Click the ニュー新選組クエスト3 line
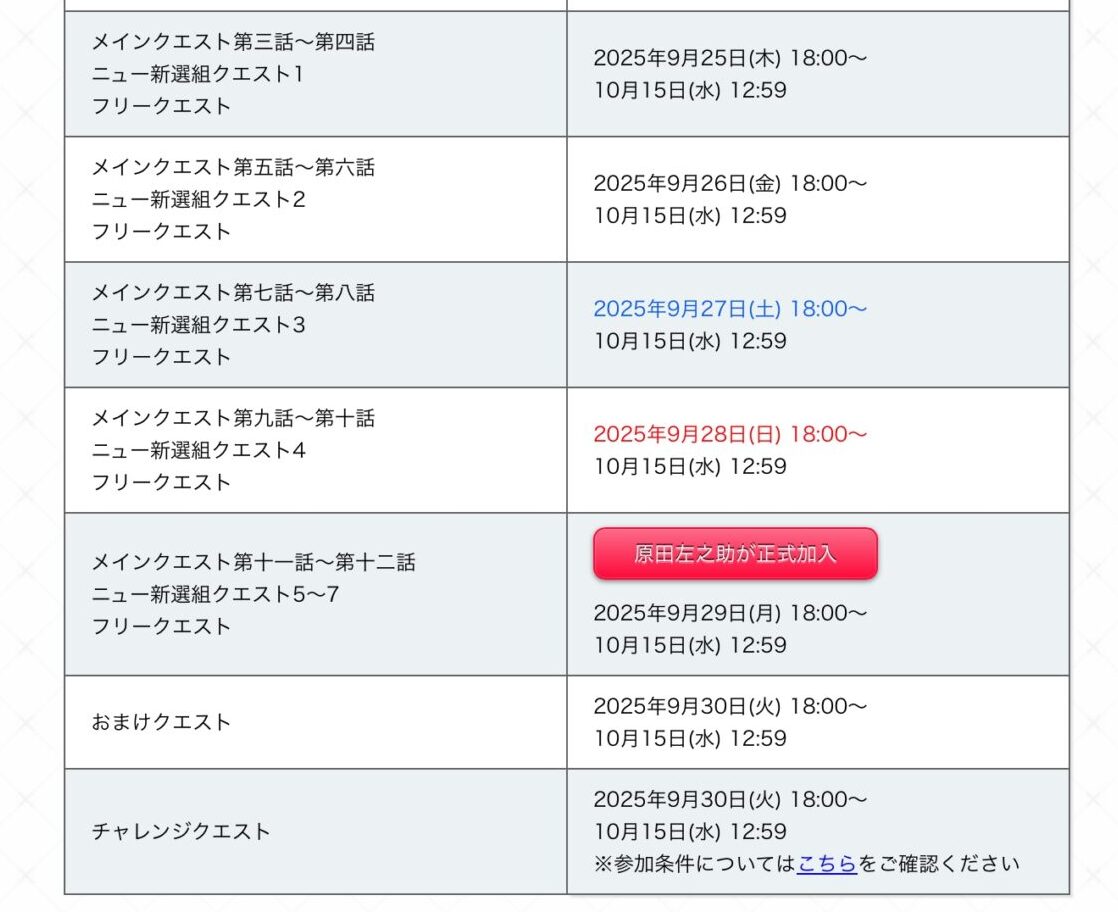Image resolution: width=1118 pixels, height=912 pixels. click(199, 325)
